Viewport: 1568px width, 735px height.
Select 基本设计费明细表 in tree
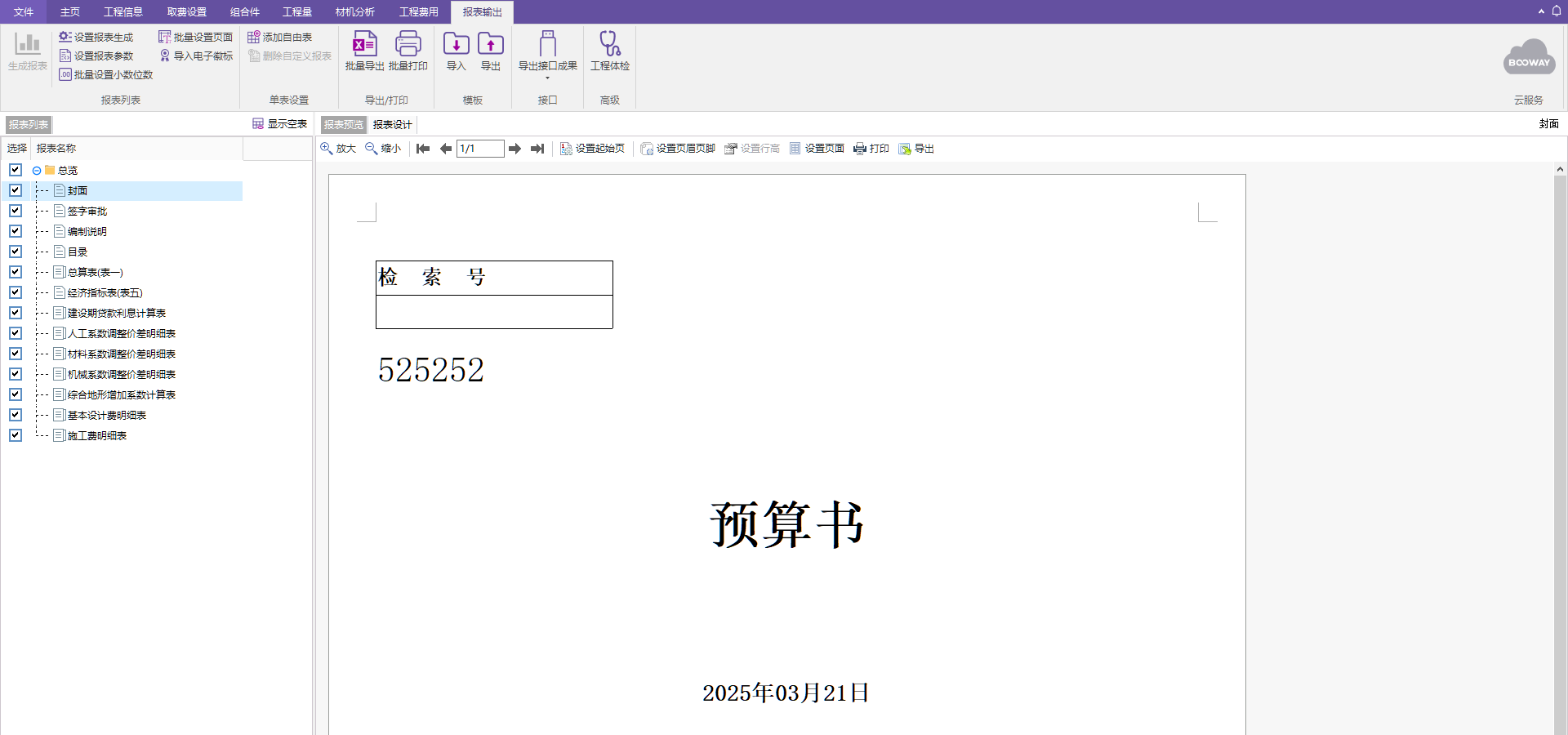tap(107, 415)
